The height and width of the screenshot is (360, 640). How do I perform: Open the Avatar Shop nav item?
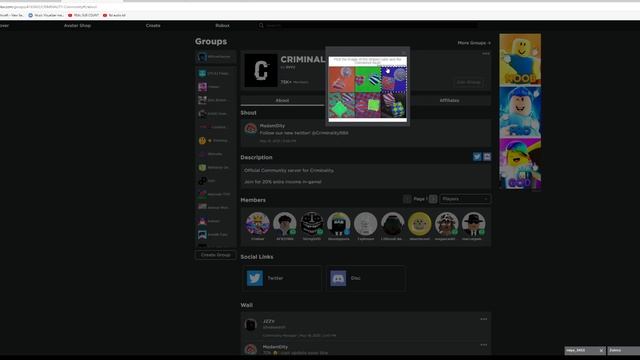click(x=77, y=25)
